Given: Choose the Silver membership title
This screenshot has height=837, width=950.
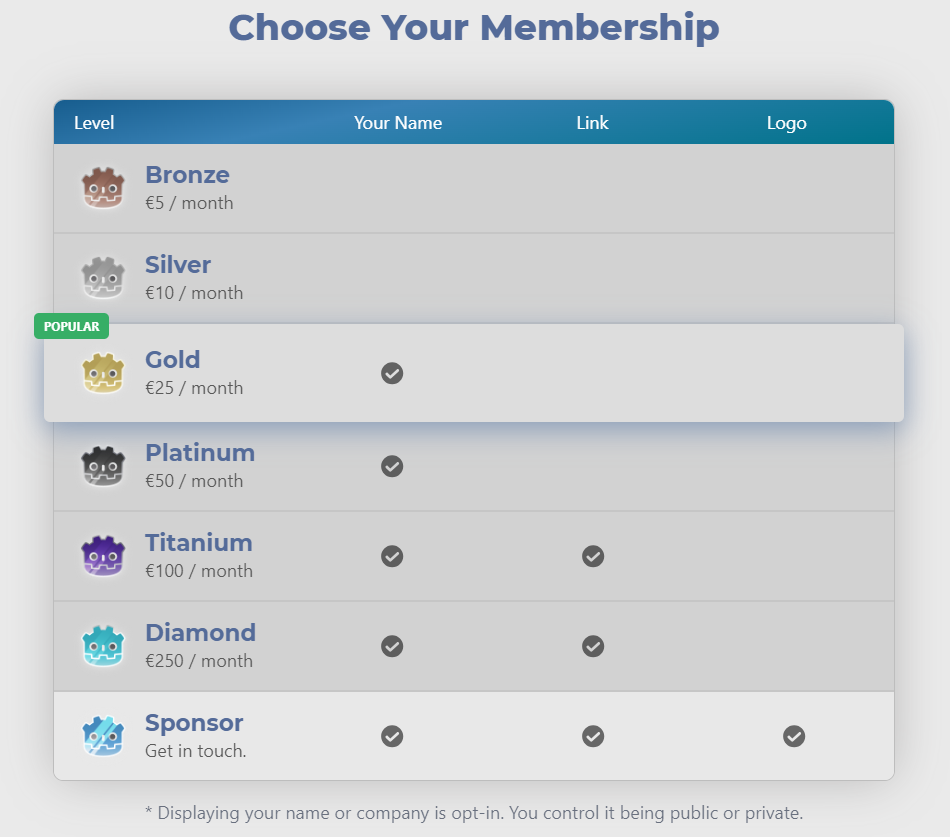Looking at the screenshot, I should click(178, 264).
